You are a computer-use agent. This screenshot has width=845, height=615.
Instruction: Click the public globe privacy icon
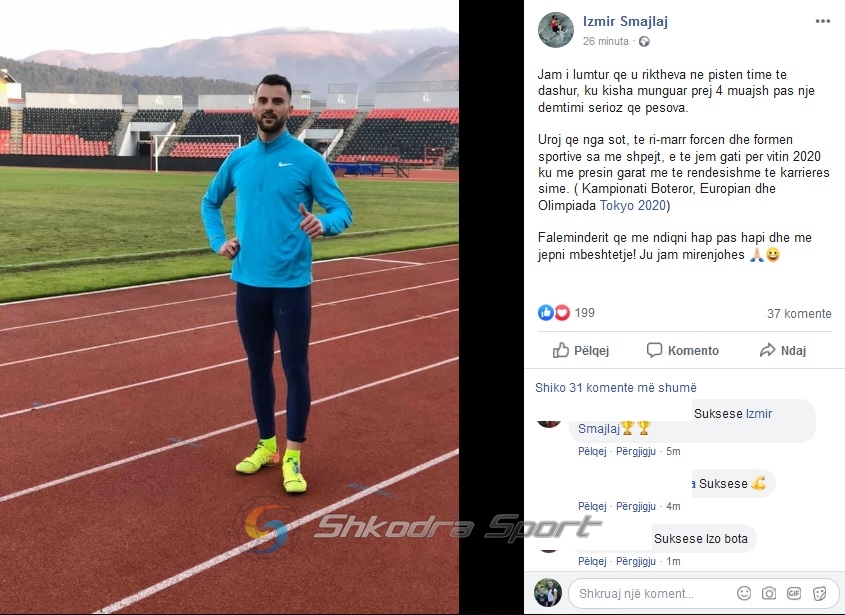coord(644,42)
